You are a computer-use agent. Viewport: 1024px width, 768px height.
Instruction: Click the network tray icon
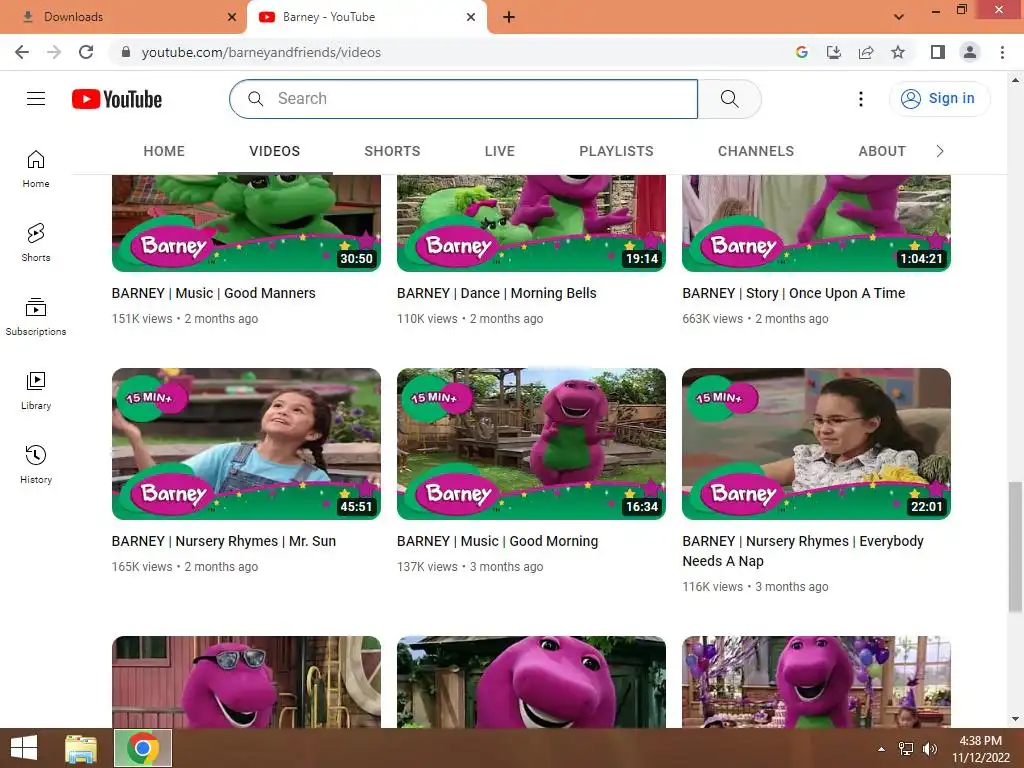(x=906, y=749)
